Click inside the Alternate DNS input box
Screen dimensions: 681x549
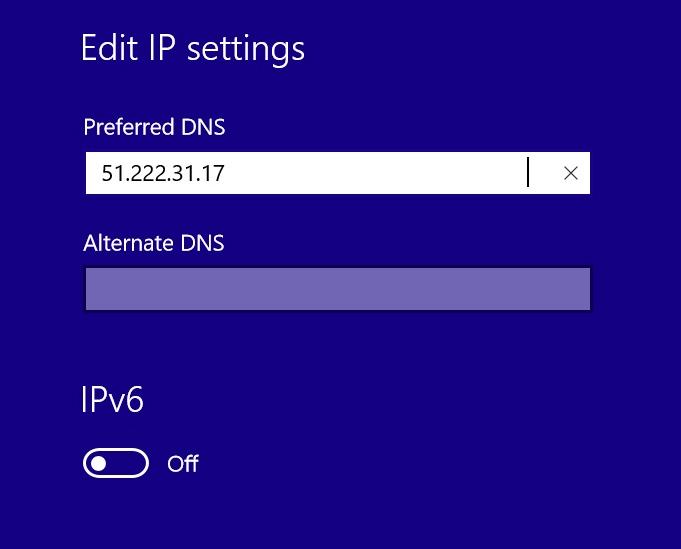click(337, 289)
